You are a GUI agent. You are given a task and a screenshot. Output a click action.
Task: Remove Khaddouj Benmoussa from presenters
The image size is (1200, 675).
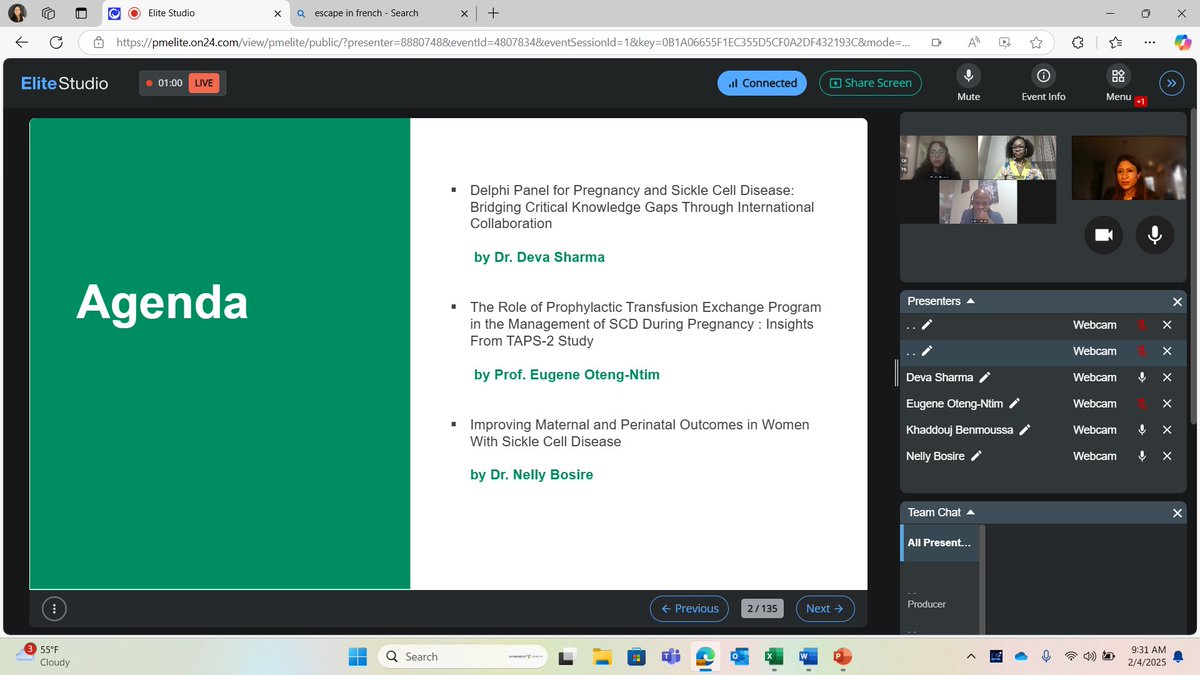[x=1166, y=430]
